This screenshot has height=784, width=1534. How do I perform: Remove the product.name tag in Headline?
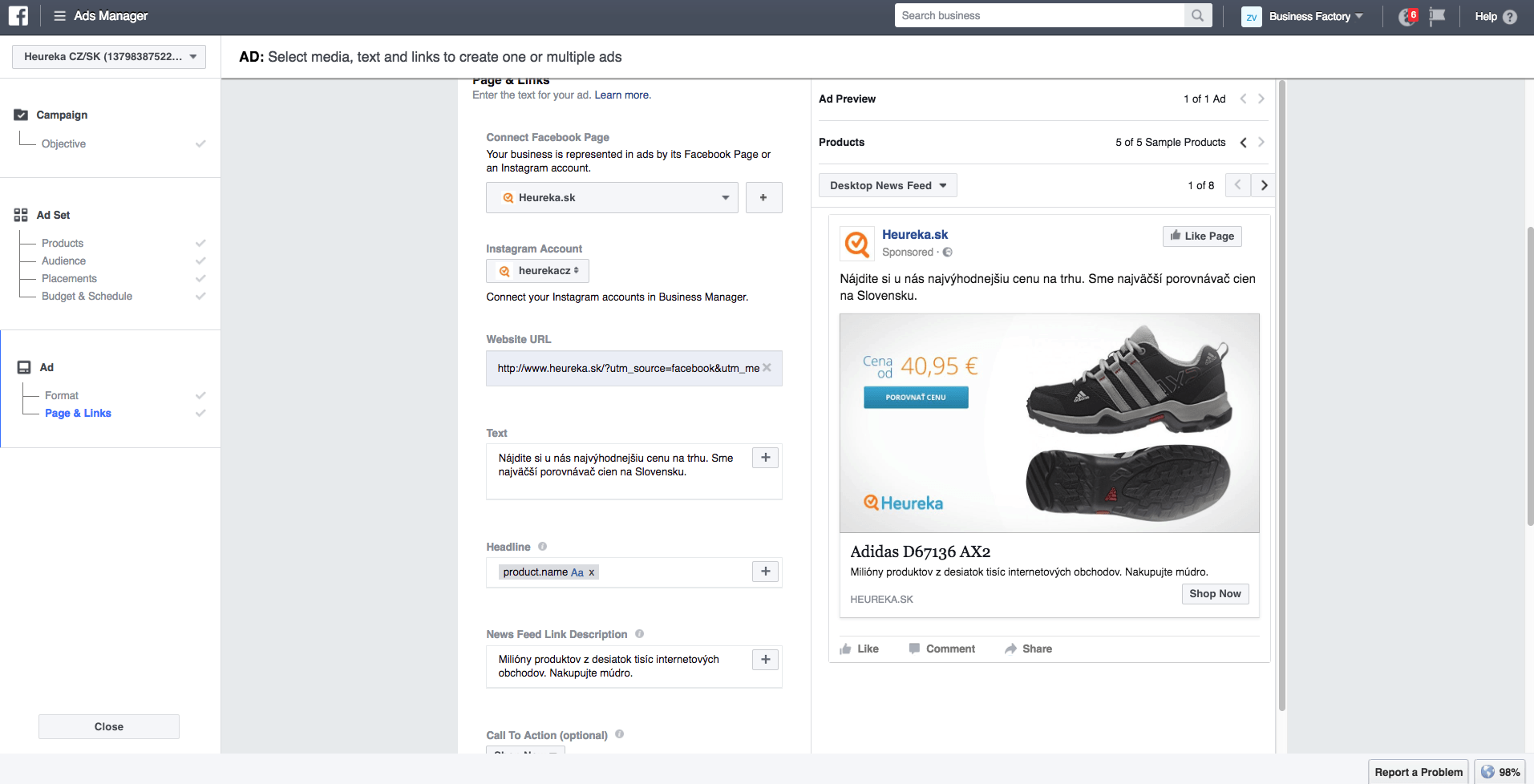pyautogui.click(x=592, y=572)
